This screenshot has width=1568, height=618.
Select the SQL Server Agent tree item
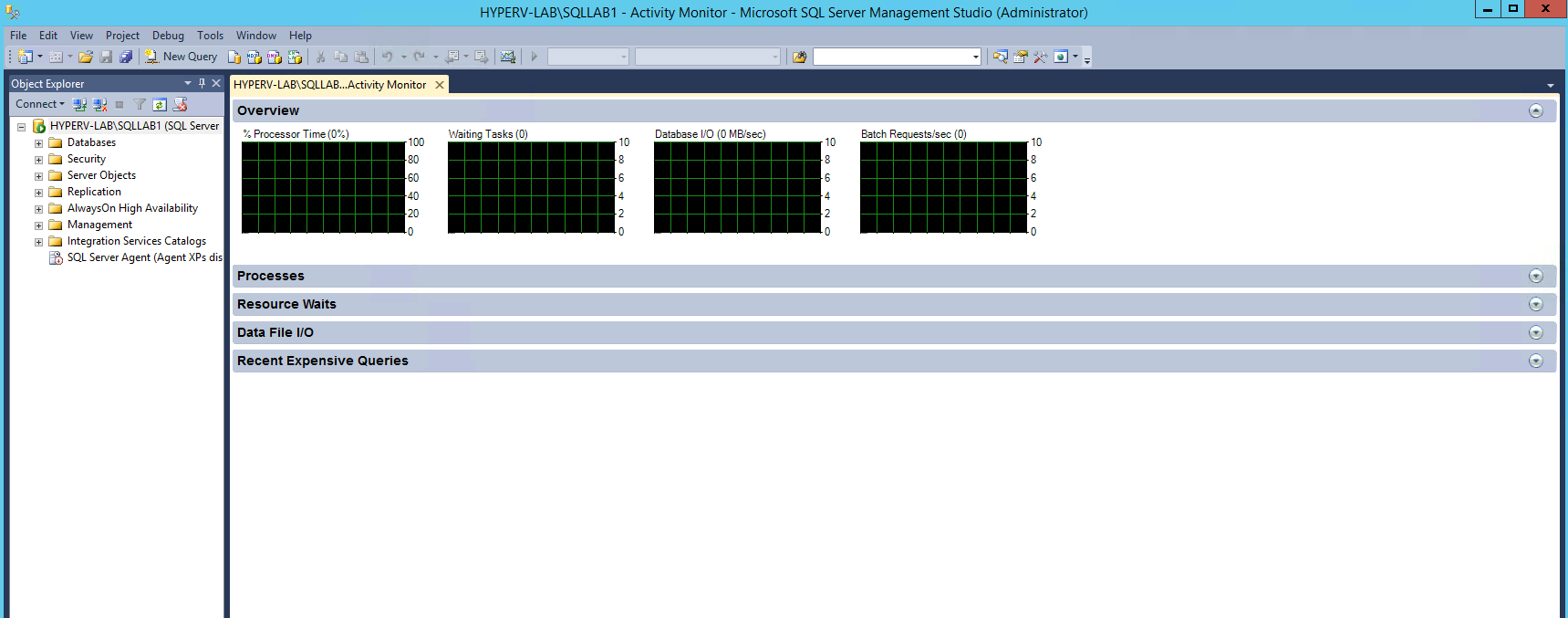coord(136,257)
